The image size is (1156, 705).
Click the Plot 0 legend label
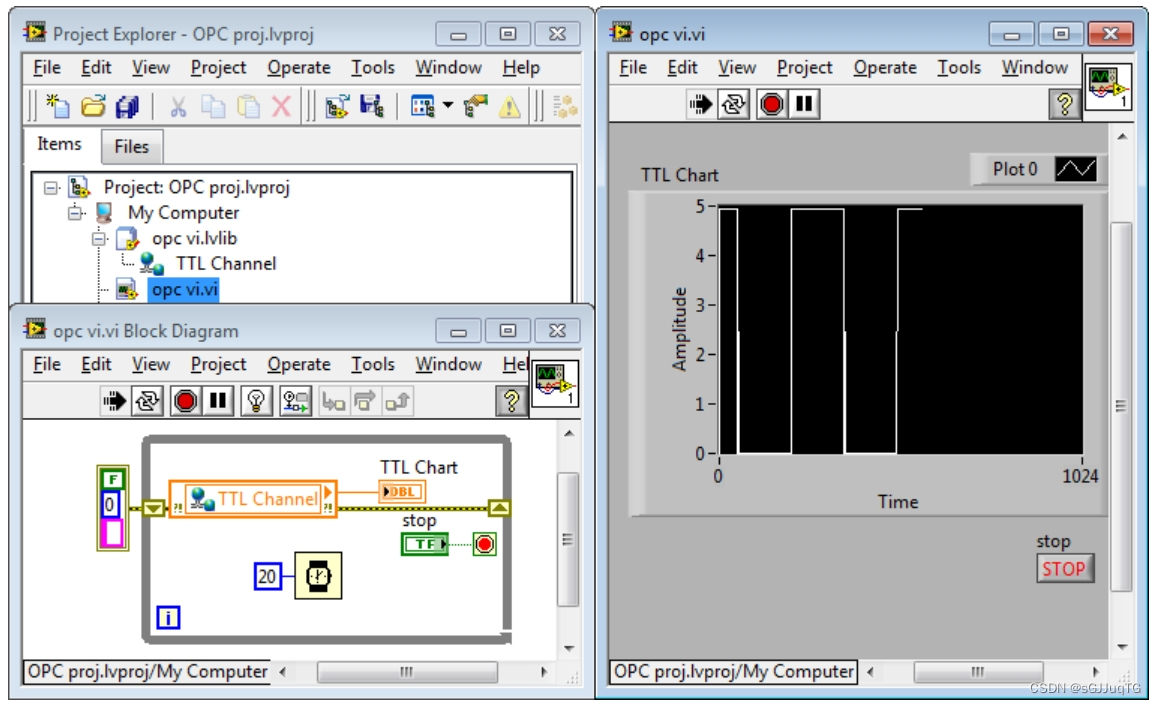coord(1014,169)
